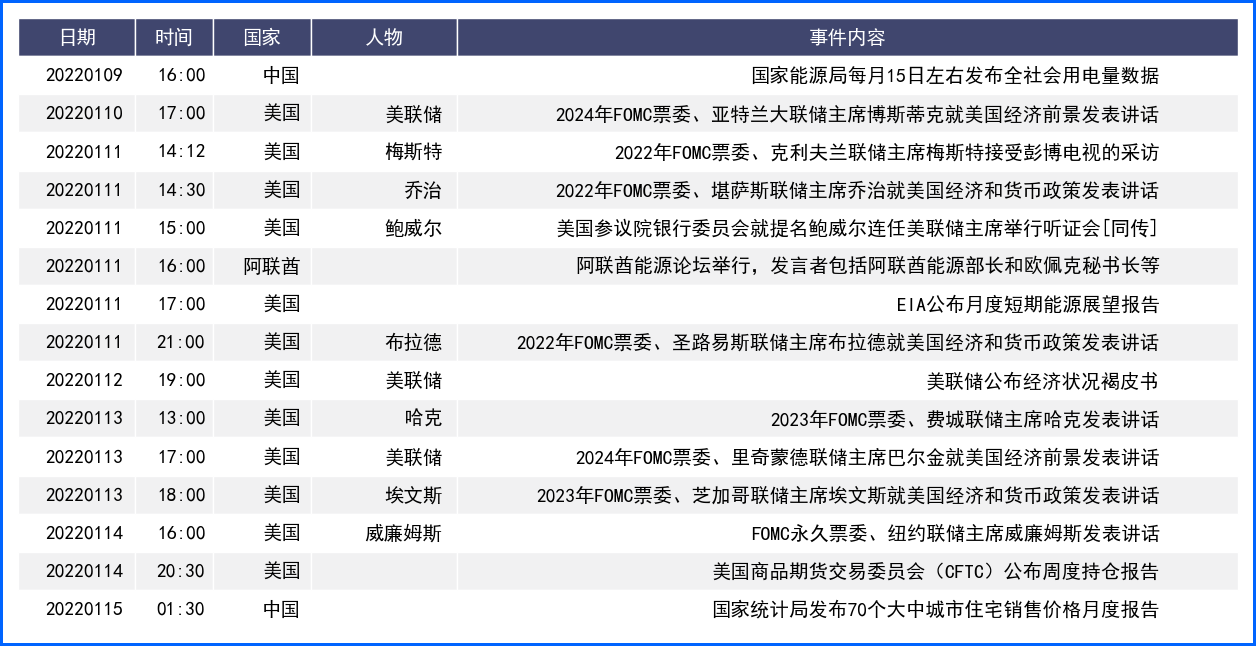Click the 国家能源局 electricity data event
Screen dimensions: 1256x646
[956, 75]
